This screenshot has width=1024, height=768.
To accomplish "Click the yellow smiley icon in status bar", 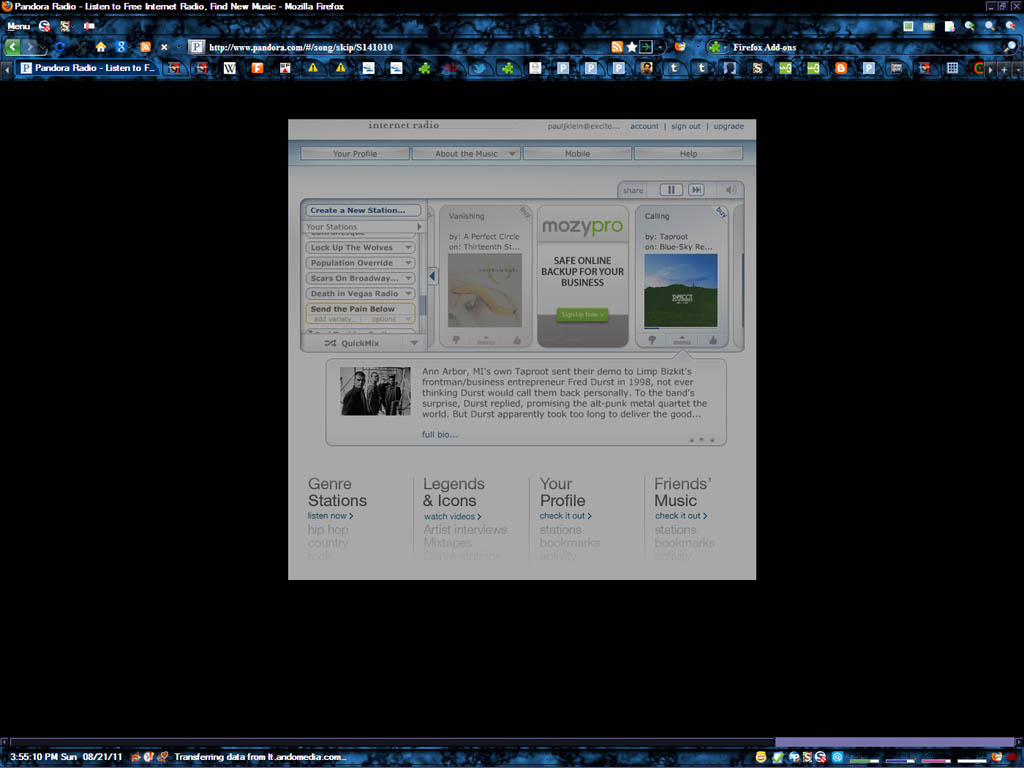I will [x=760, y=757].
